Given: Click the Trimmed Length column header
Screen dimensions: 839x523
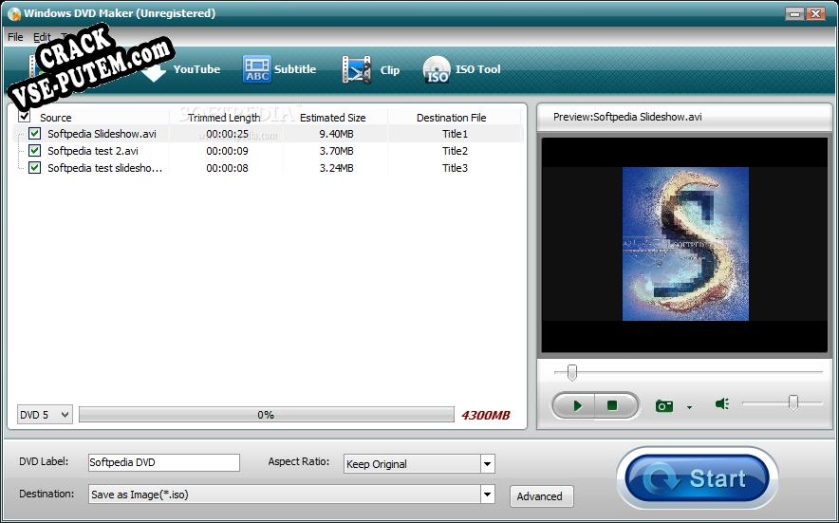Looking at the screenshot, I should click(224, 118).
